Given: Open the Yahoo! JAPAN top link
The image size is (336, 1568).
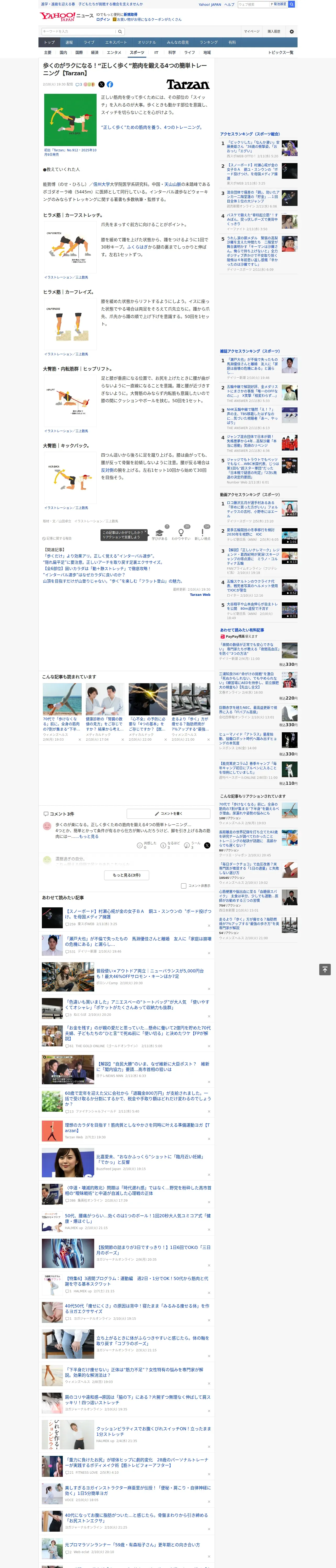Looking at the screenshot, I should tap(210, 4).
